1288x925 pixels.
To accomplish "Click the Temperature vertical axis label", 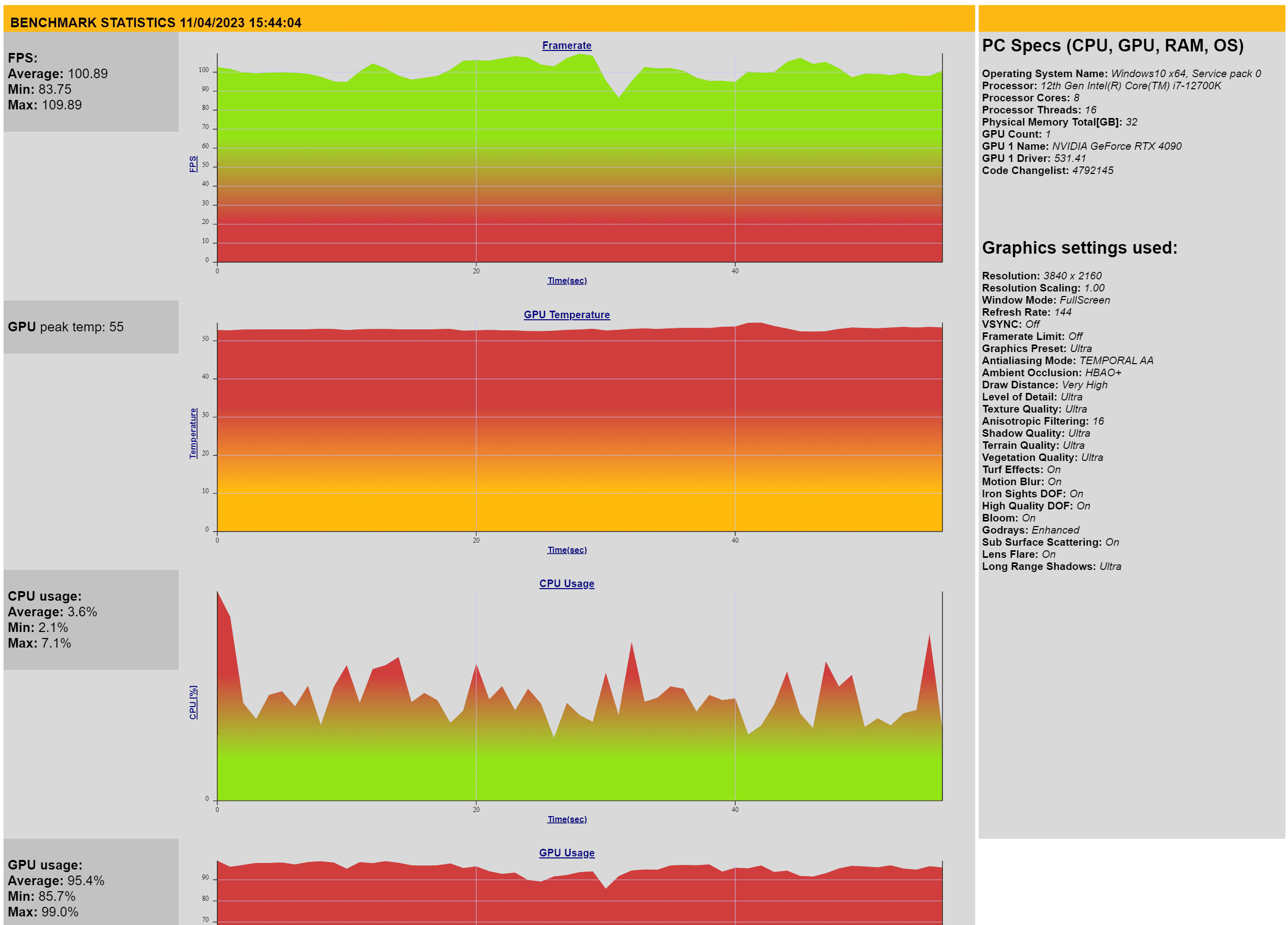I will [x=193, y=433].
